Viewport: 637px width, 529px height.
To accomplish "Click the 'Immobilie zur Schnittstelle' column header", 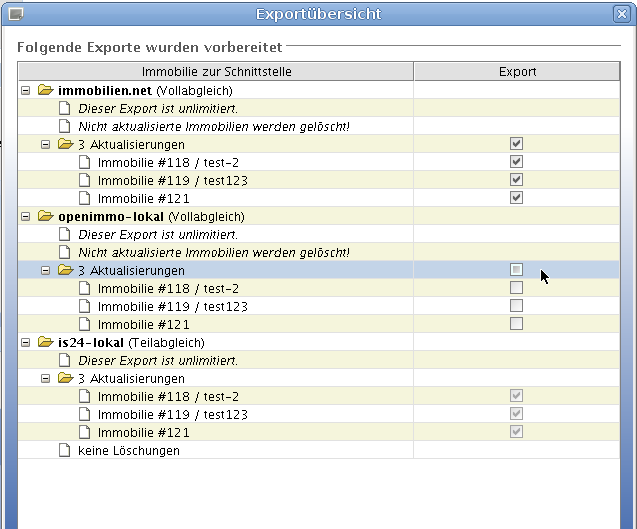I will 215,72.
